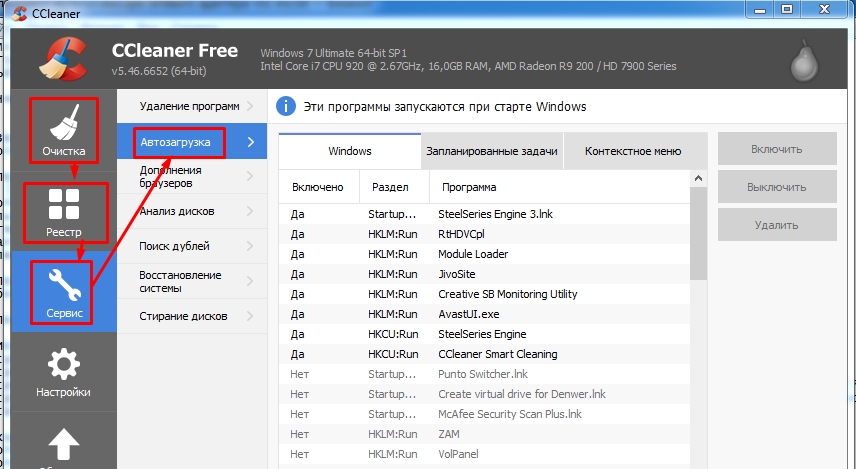Open the Удаление программ tools entry
The width and height of the screenshot is (856, 469).
pos(192,106)
